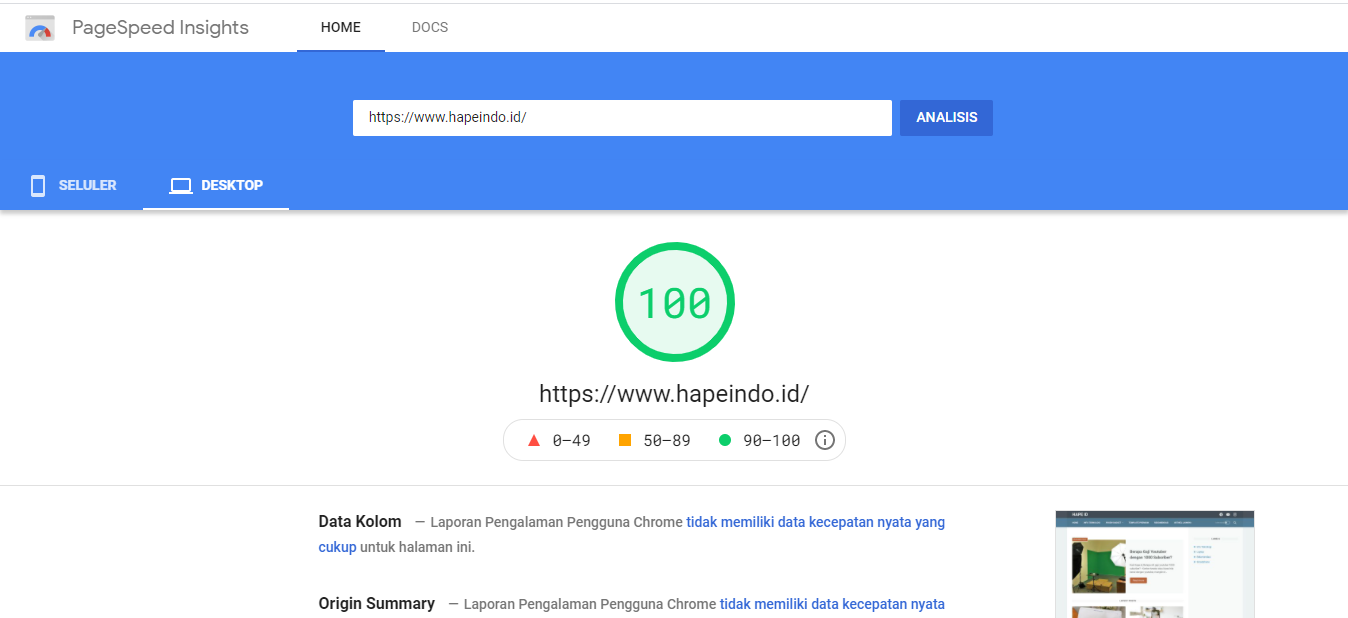Click the 90–100 legend label
Image resolution: width=1348 pixels, height=618 pixels.
coord(772,440)
